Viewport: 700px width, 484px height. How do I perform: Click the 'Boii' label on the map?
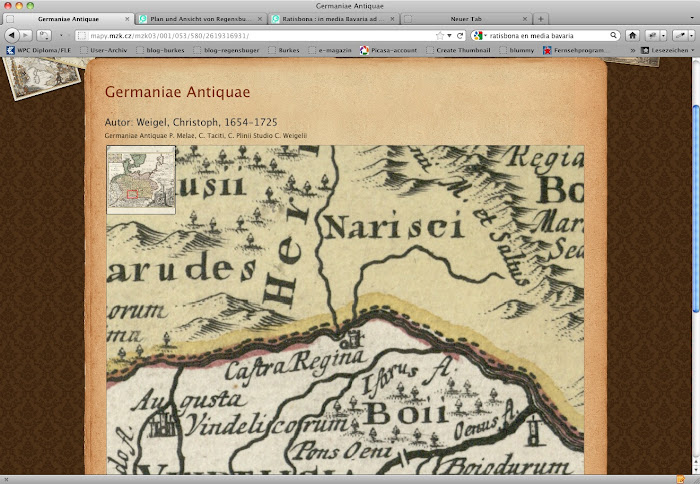point(406,414)
